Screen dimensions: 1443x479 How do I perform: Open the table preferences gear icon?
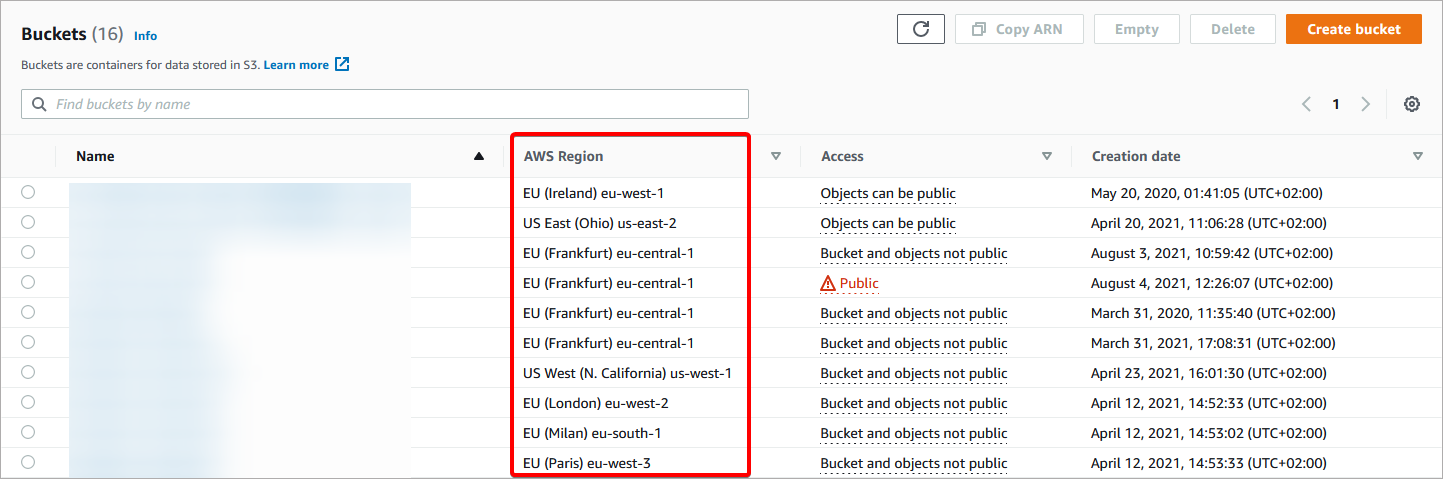pos(1412,104)
